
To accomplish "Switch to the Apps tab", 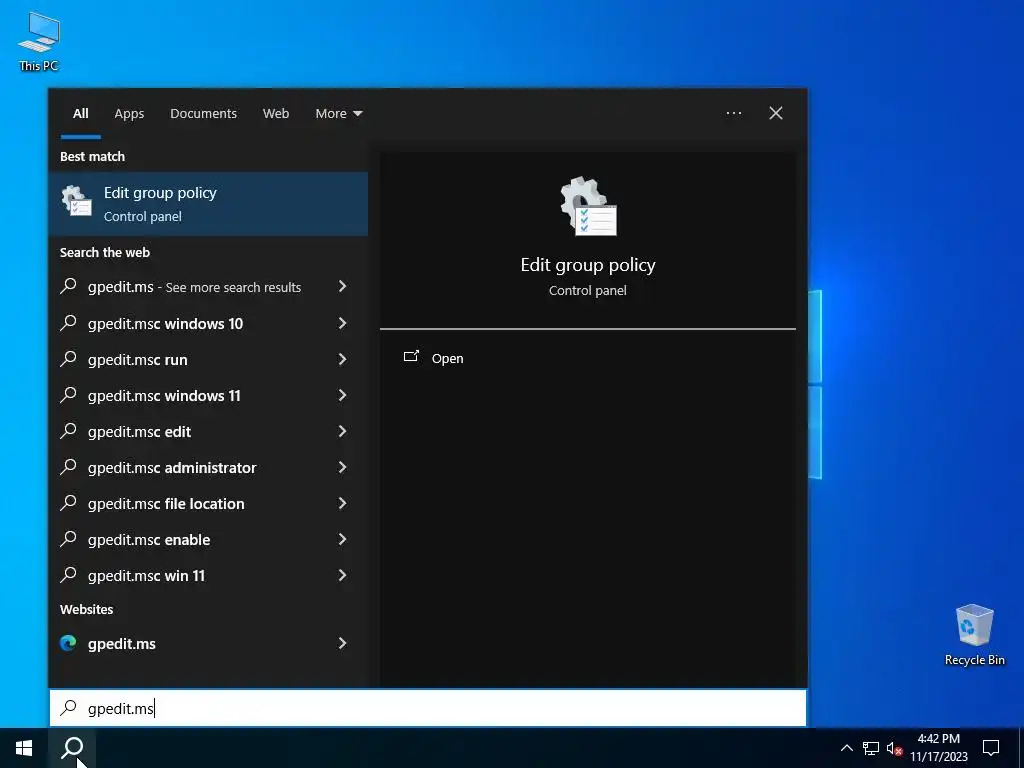I will pos(129,114).
